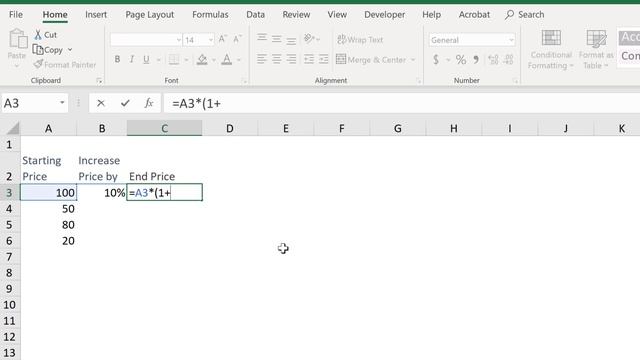Open Format as Table menu
640x360 pixels.
tap(596, 50)
